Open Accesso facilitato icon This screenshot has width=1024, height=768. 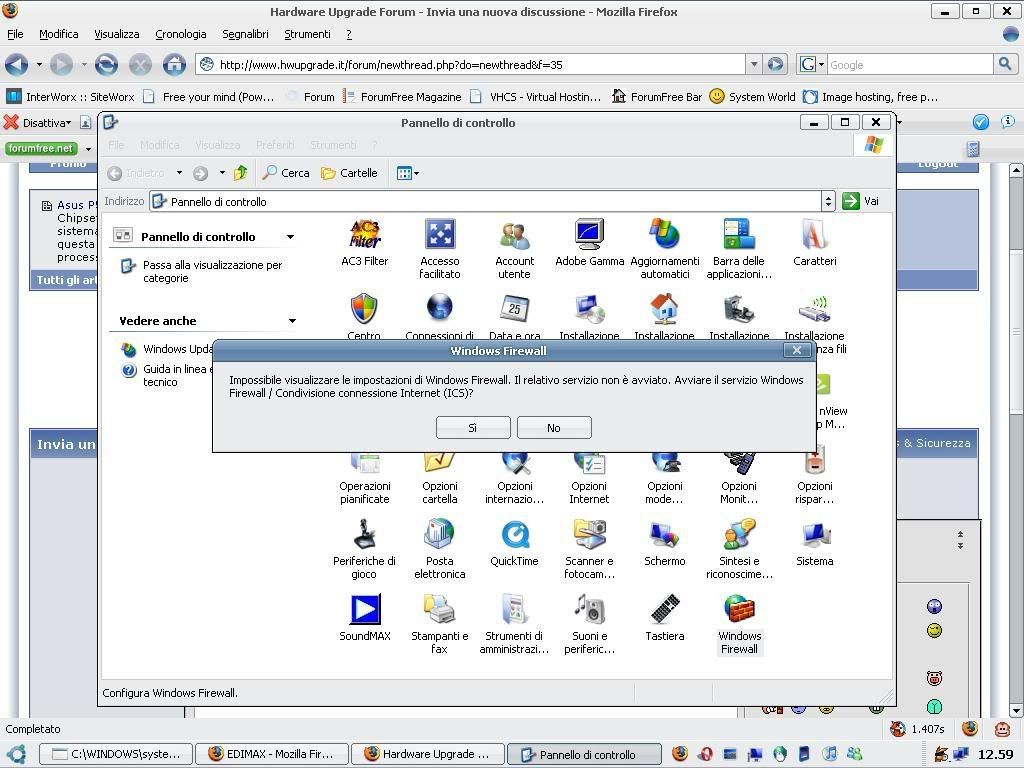coord(440,249)
